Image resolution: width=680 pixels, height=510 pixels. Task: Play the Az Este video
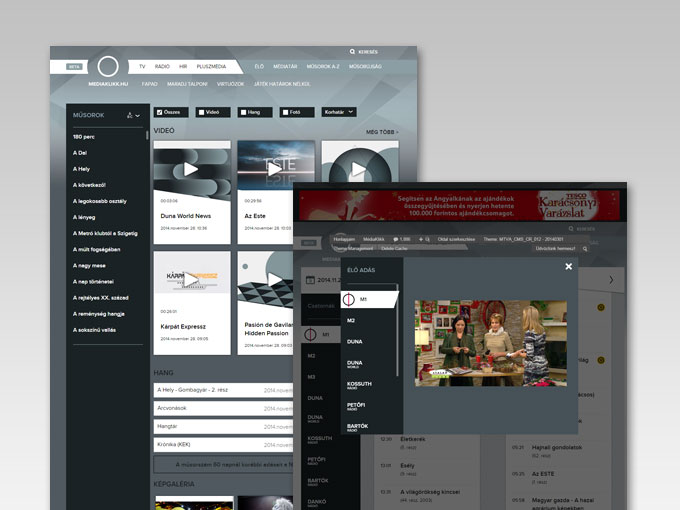pos(275,169)
